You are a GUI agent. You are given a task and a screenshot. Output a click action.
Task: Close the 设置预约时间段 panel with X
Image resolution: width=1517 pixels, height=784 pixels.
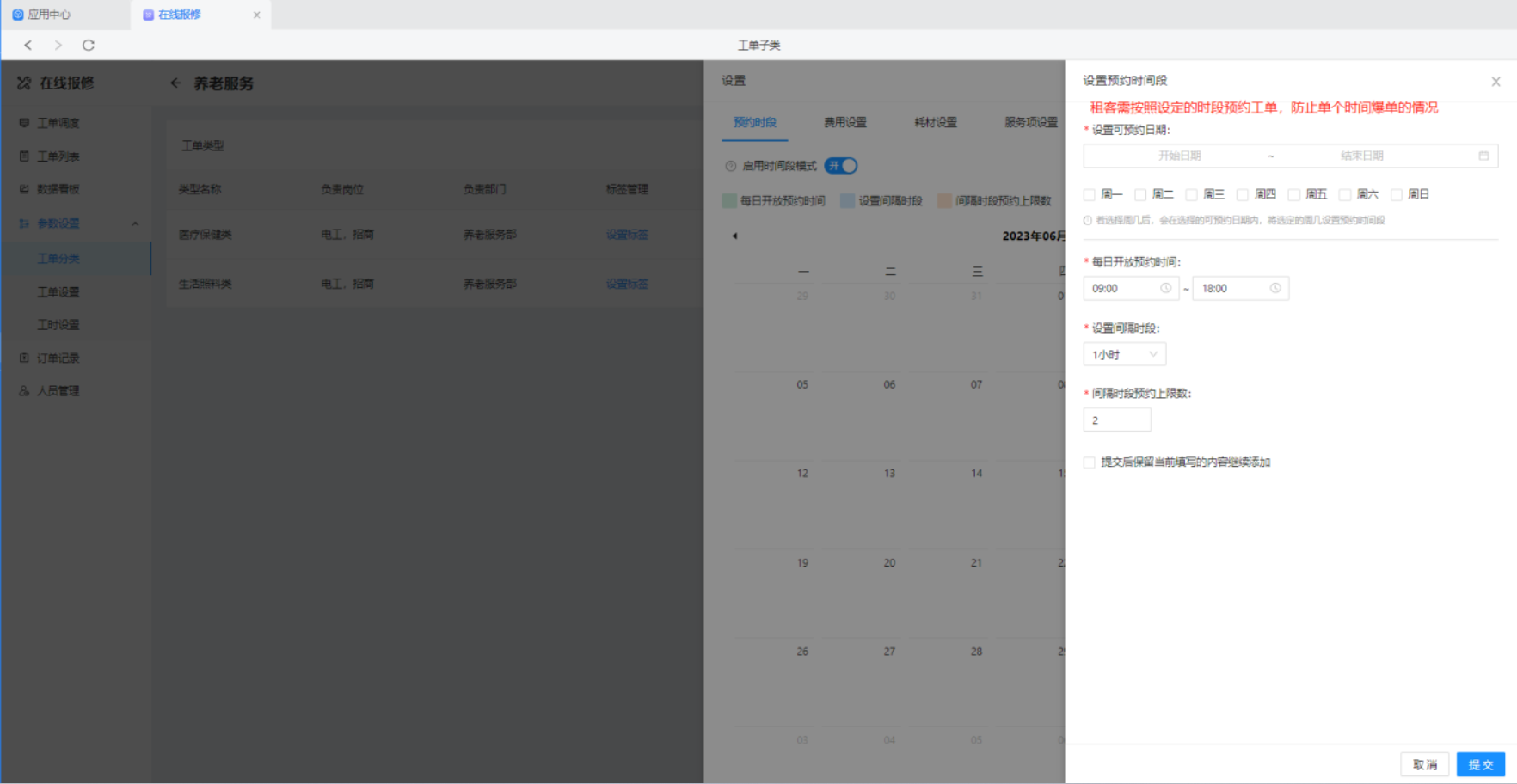click(x=1496, y=82)
